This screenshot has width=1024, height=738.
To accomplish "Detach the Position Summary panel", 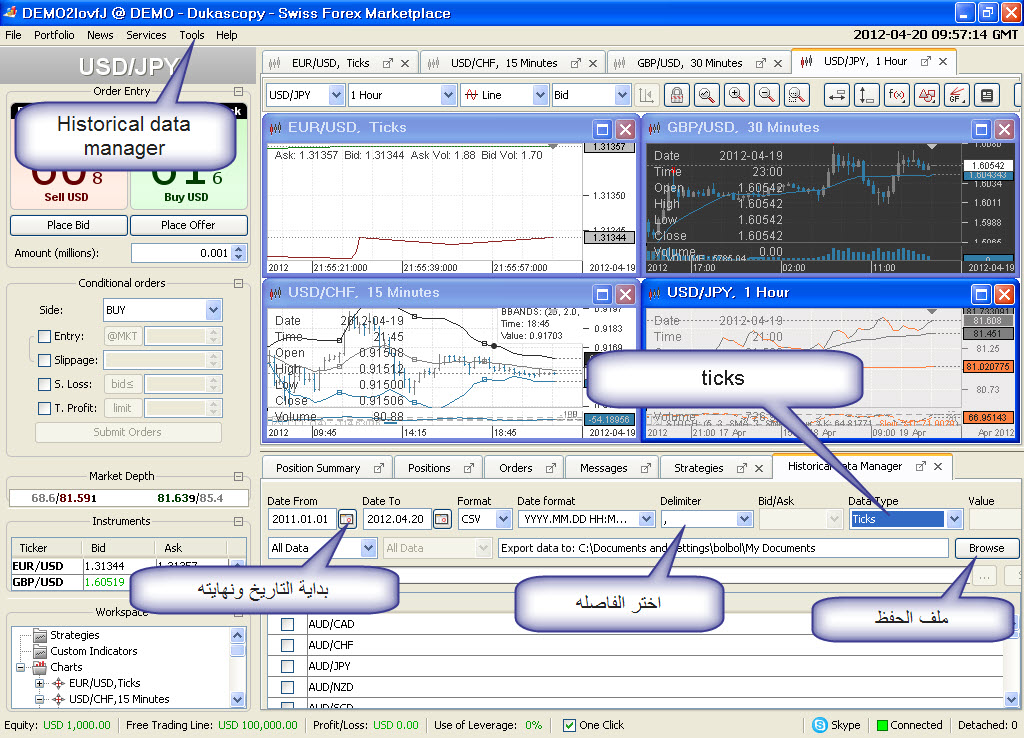I will click(x=379, y=468).
